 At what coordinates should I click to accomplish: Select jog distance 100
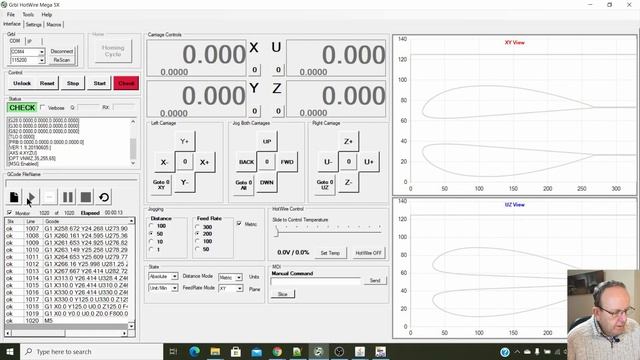(151, 226)
